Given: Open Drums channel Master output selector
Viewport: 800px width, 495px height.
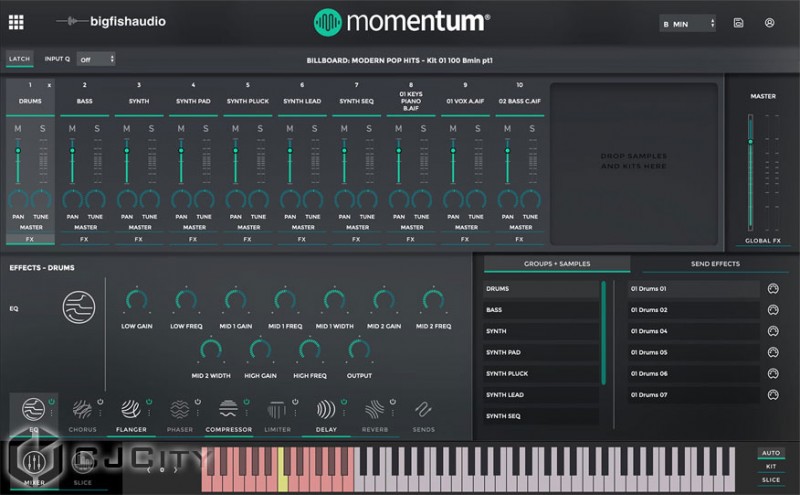Looking at the screenshot, I should (x=31, y=228).
